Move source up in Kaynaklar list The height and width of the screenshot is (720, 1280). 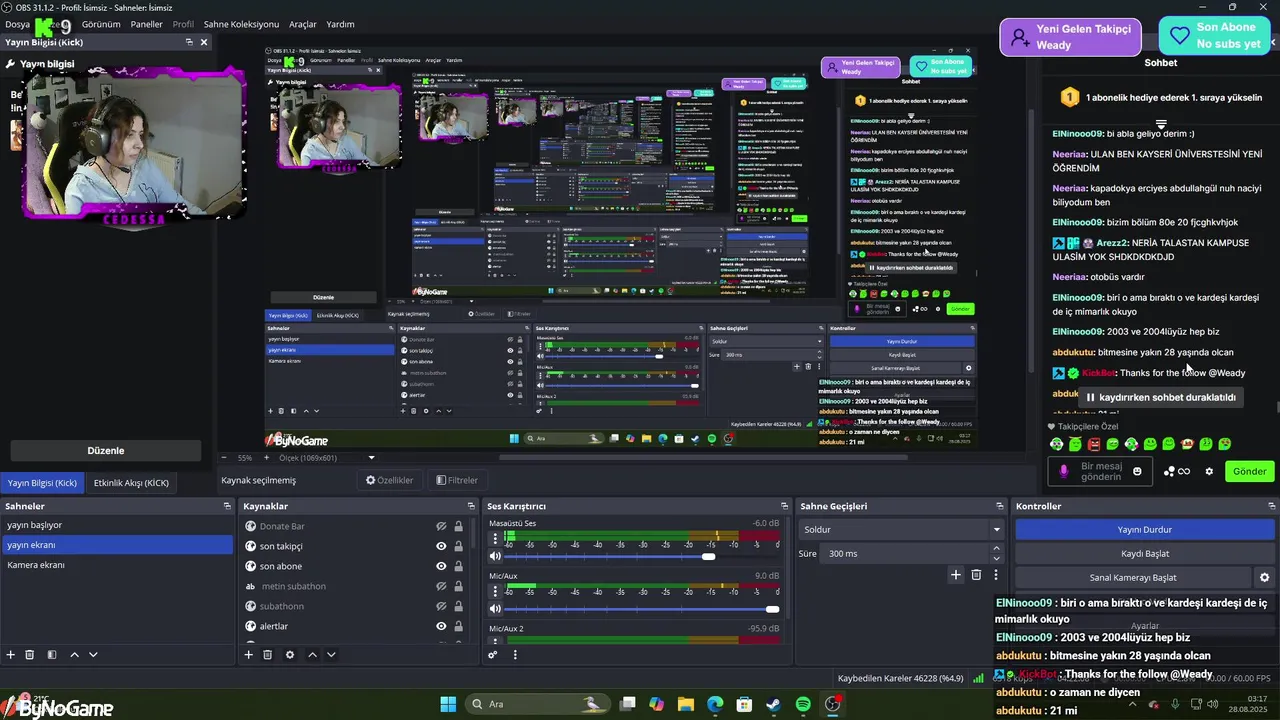[312, 655]
